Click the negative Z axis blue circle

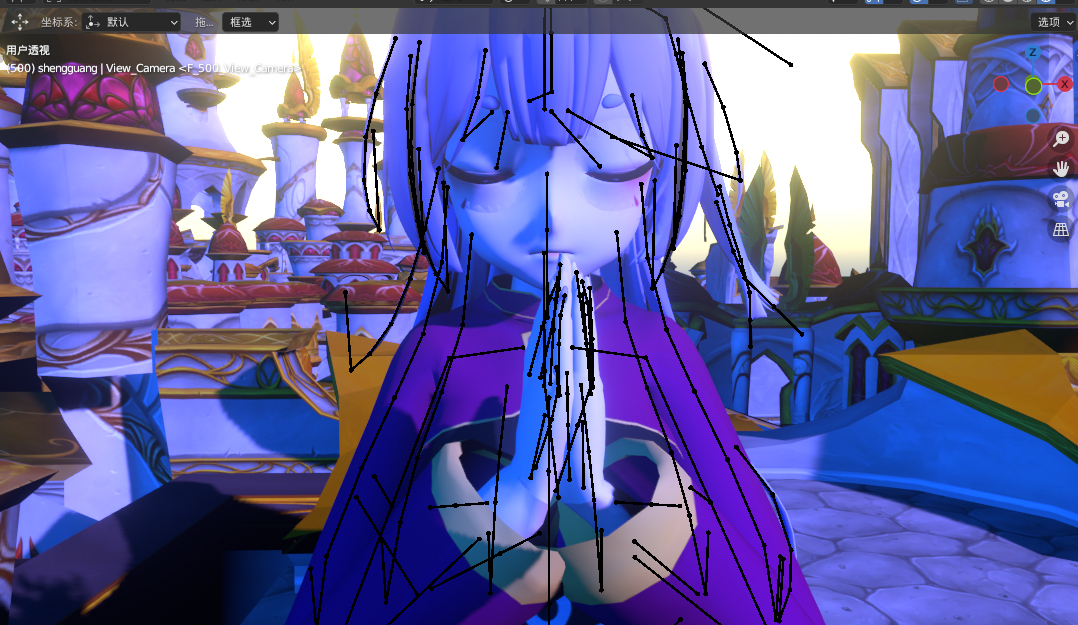pyautogui.click(x=1033, y=116)
